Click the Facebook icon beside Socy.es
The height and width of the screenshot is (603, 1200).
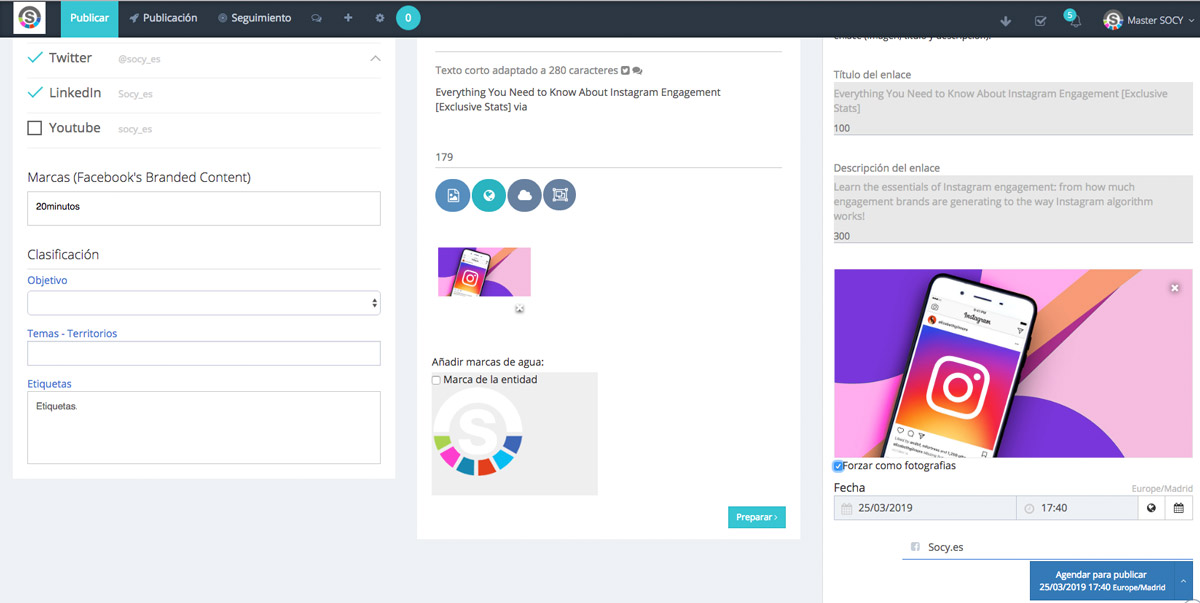click(915, 547)
